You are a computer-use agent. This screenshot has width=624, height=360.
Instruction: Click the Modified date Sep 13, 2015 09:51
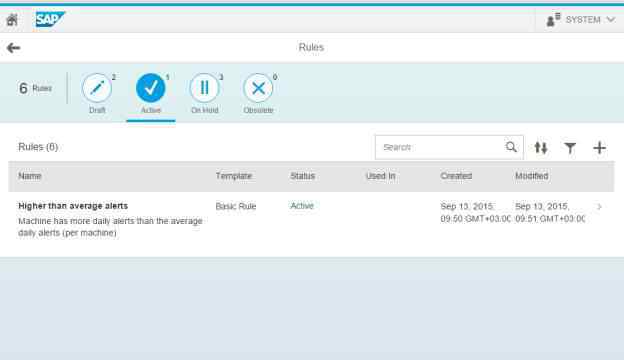pyautogui.click(x=550, y=212)
